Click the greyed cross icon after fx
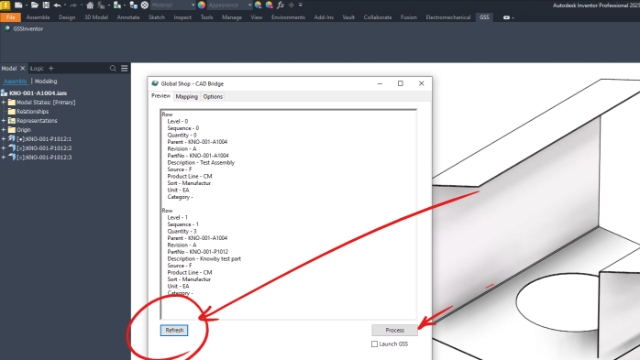Screen dimensions: 640x360 (291, 5)
